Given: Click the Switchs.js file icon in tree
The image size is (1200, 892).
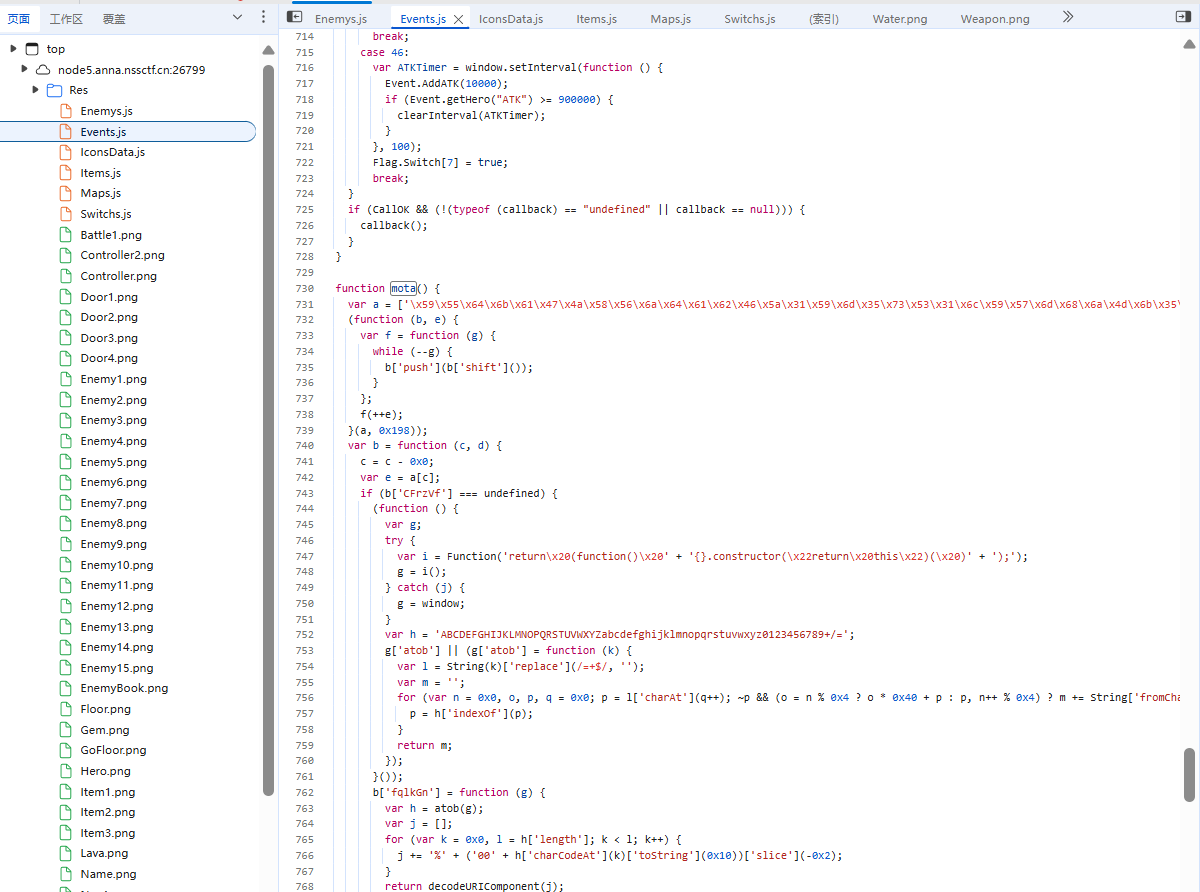Looking at the screenshot, I should coord(66,214).
